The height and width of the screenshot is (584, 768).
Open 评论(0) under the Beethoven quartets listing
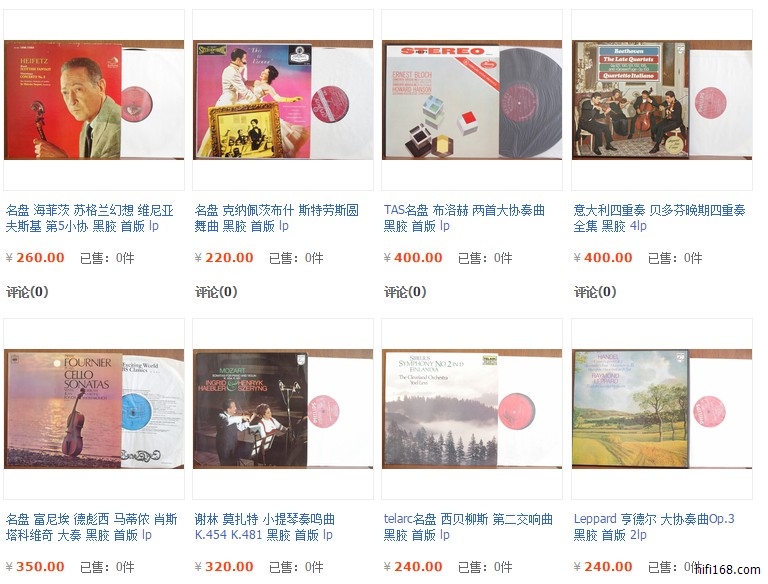click(x=595, y=292)
